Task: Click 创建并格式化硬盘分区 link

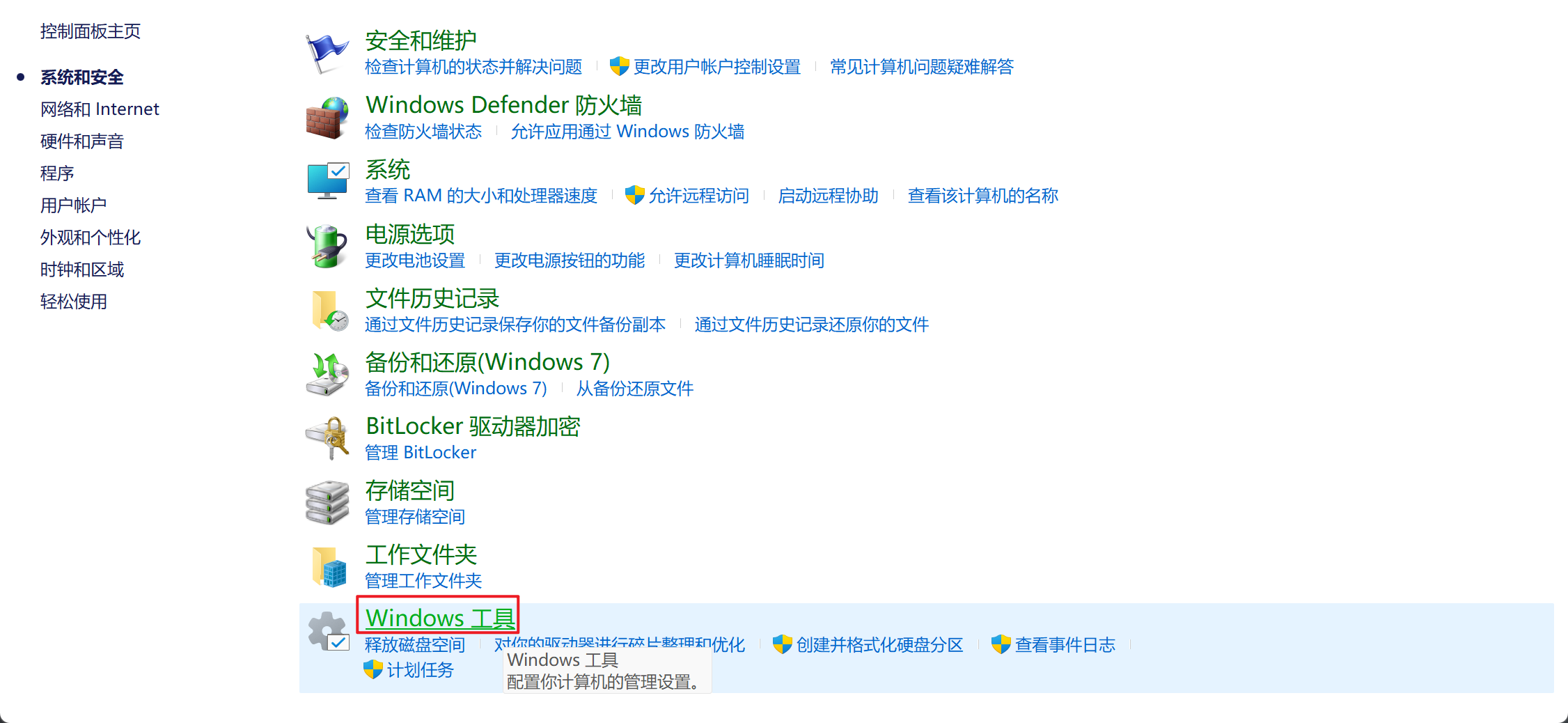Action: 880,644
